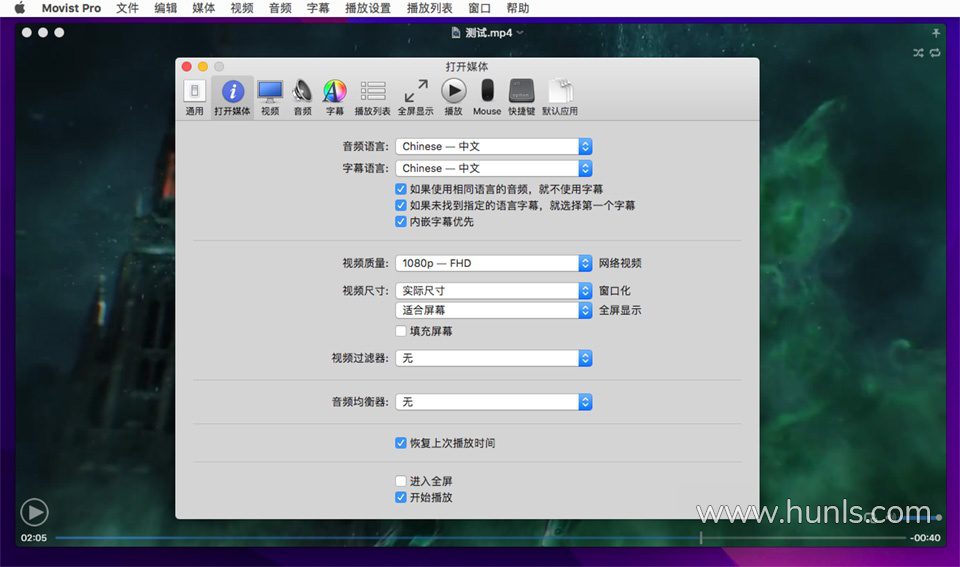
Task: Enable the 填充屏幕 checkbox
Action: pyautogui.click(x=401, y=331)
